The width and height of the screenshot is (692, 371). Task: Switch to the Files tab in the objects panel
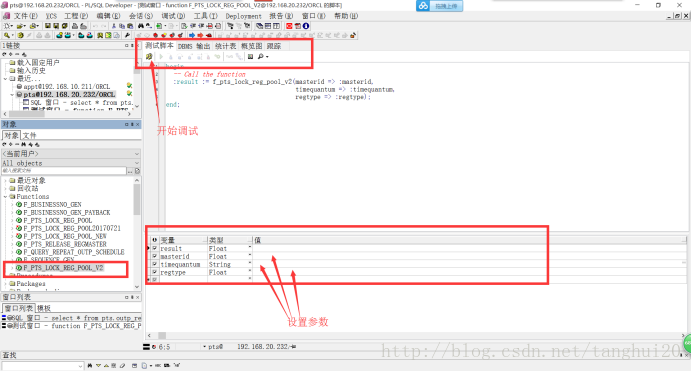pos(30,135)
